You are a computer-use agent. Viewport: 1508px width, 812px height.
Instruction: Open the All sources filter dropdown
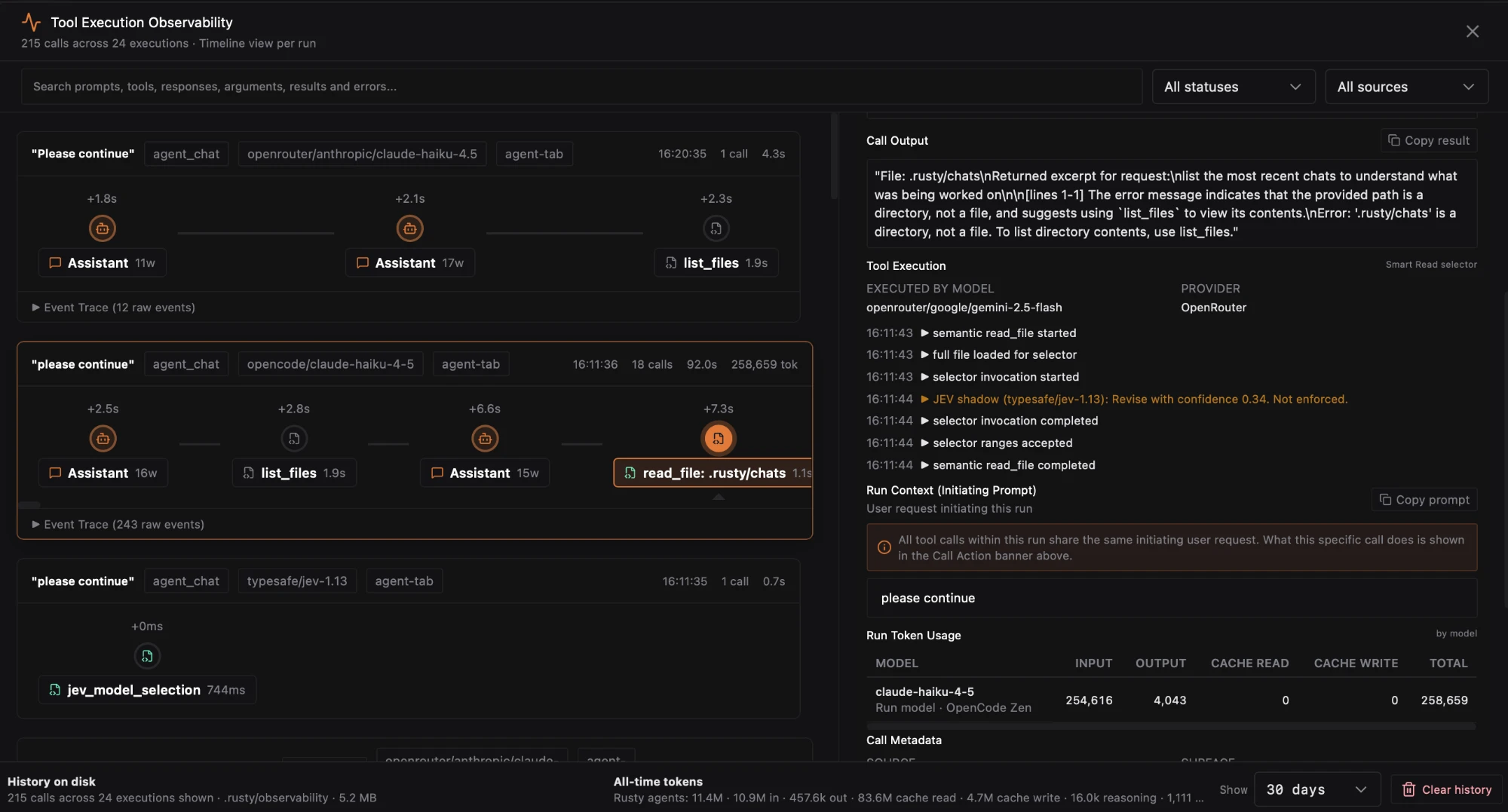coord(1407,87)
